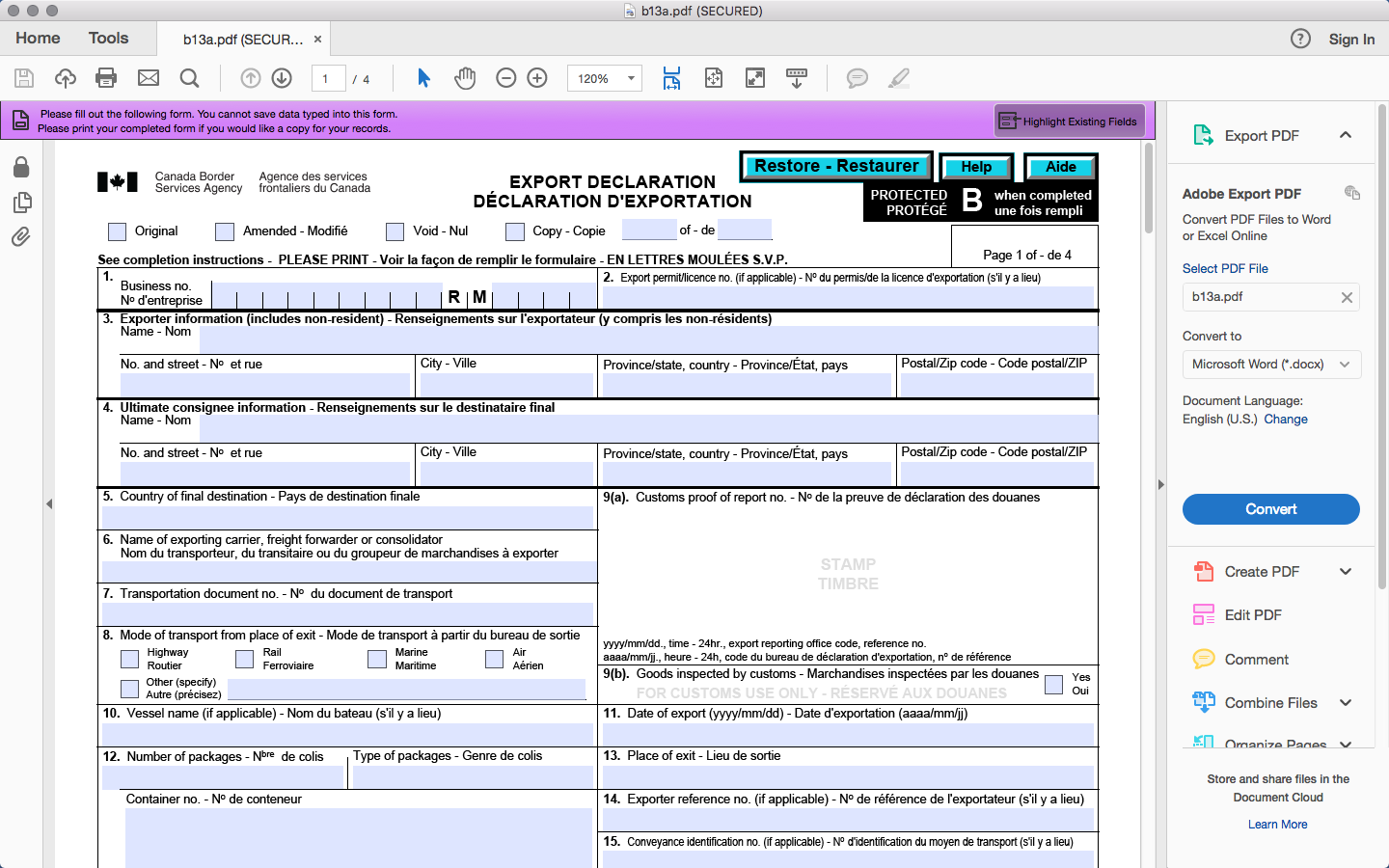1389x868 pixels.
Task: Close the b13a.pdf document tab
Action: (x=317, y=40)
